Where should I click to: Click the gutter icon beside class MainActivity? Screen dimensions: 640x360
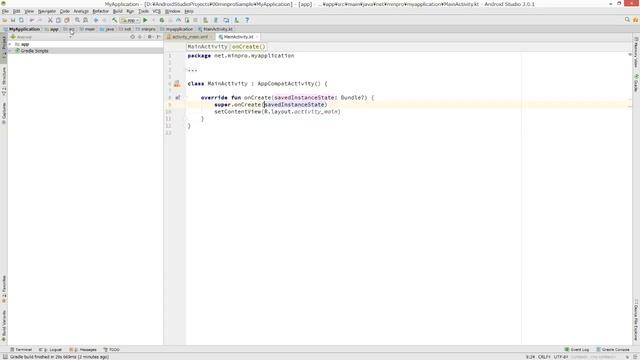point(177,84)
